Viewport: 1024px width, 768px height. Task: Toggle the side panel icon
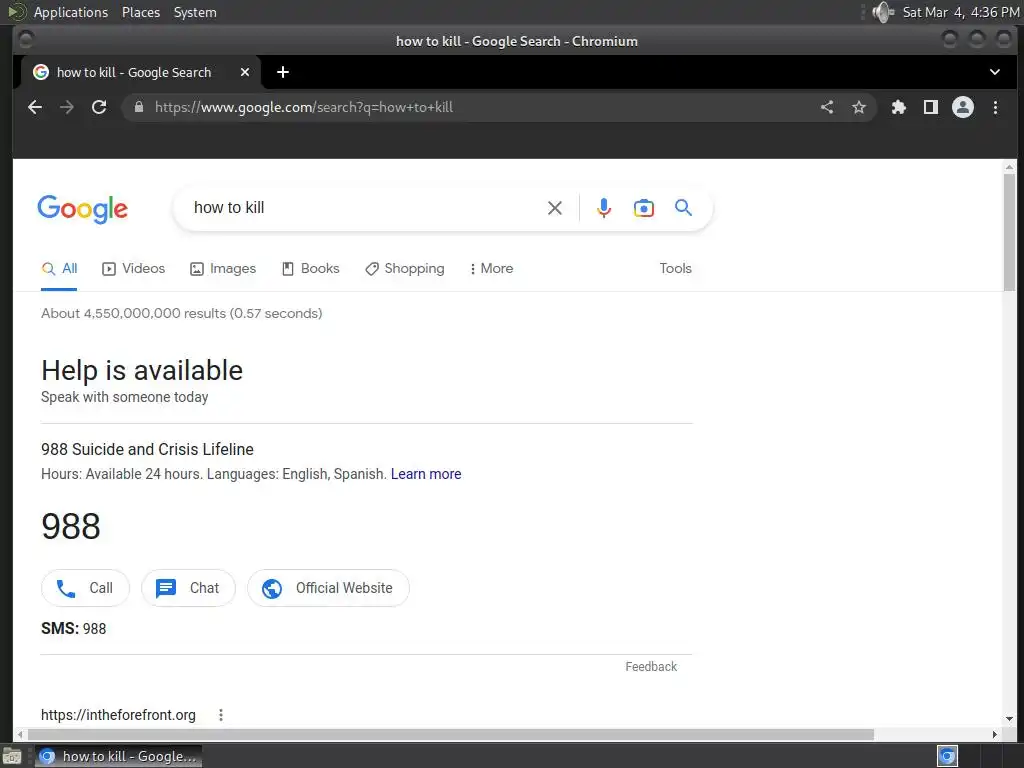931,107
